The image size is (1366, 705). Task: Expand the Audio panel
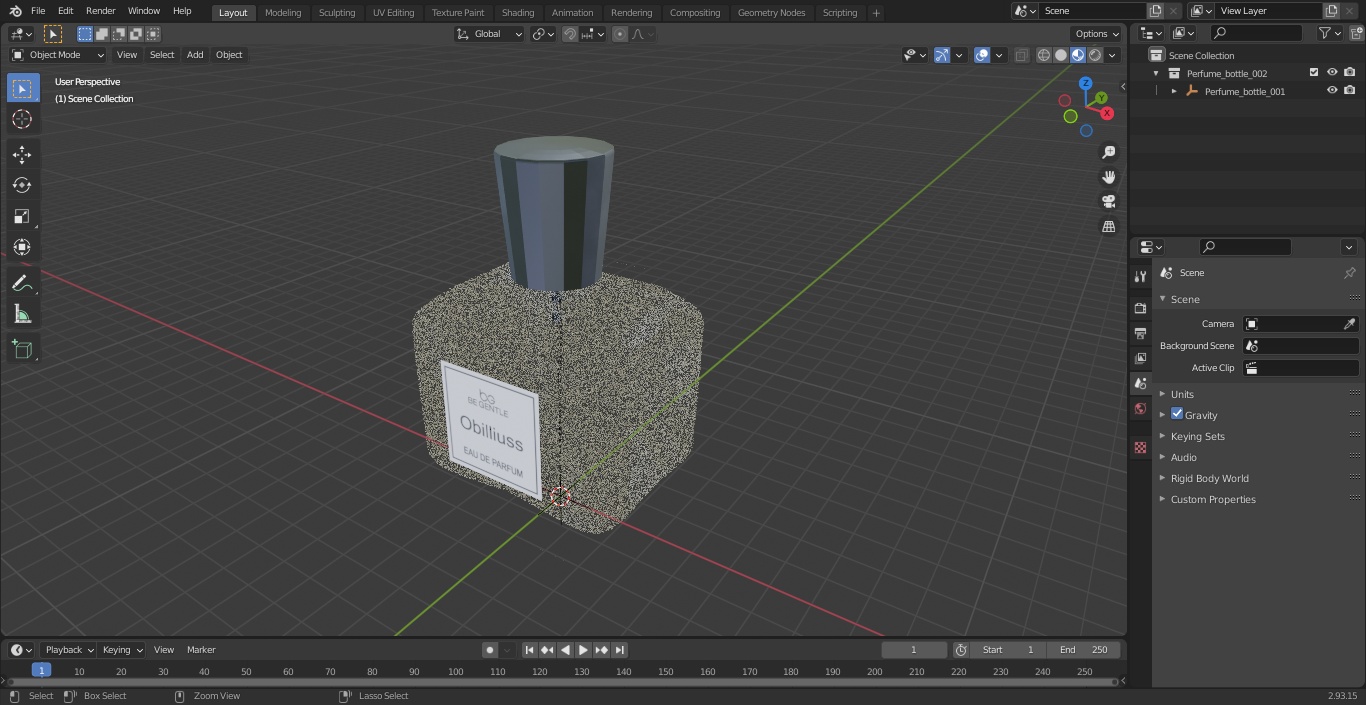click(1183, 457)
